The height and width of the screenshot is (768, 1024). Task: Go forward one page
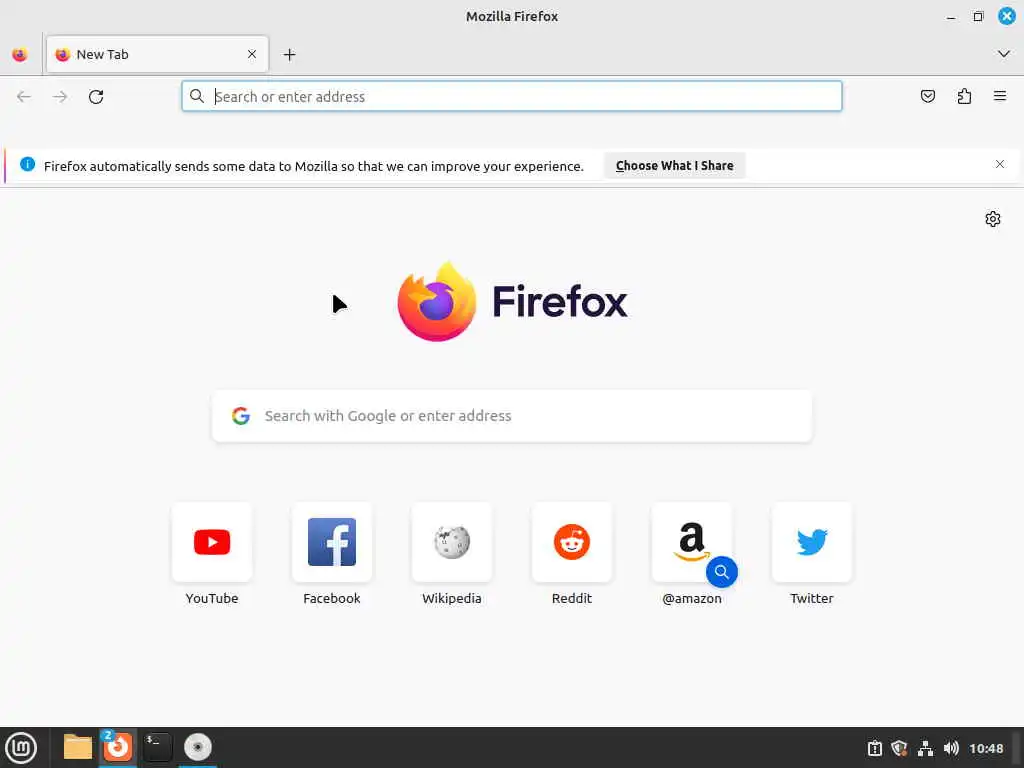point(60,97)
